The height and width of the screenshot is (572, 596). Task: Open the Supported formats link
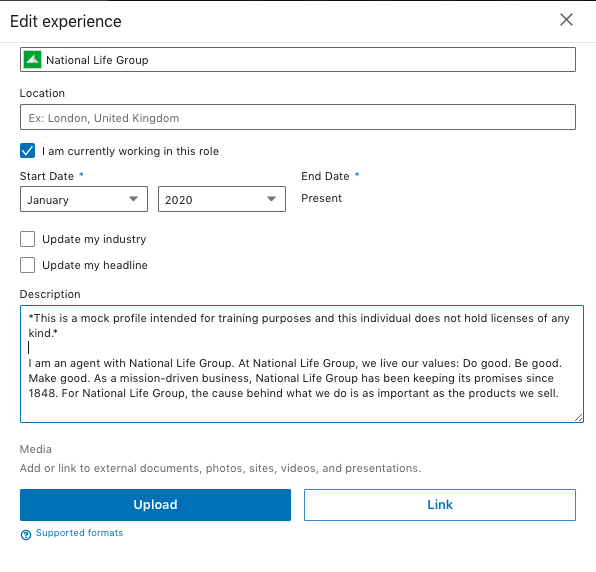[x=79, y=533]
